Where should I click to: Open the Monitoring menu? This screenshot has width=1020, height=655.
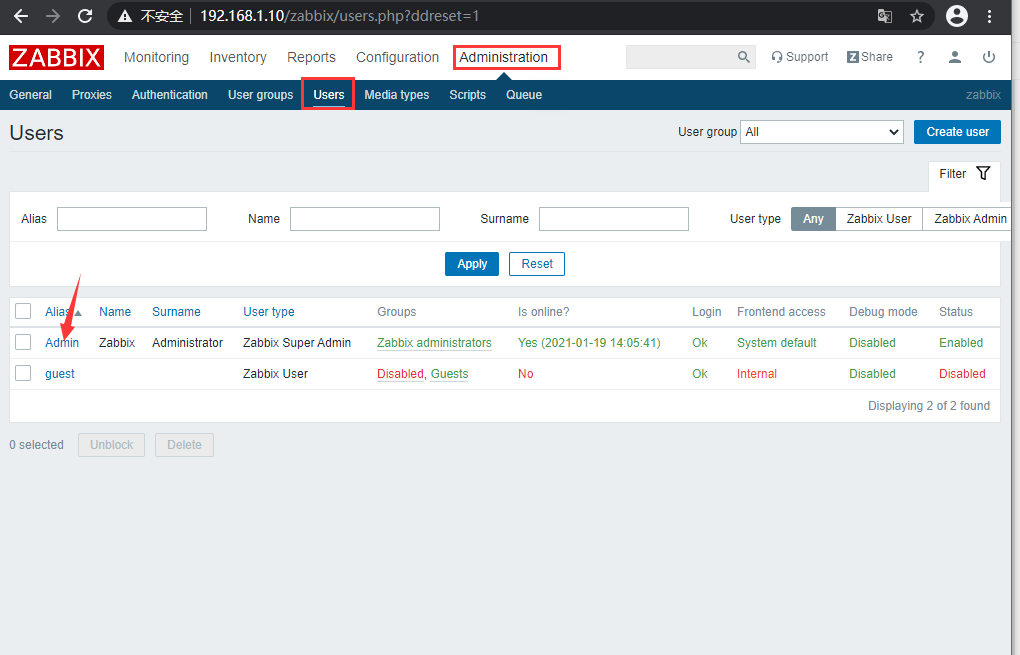point(156,57)
